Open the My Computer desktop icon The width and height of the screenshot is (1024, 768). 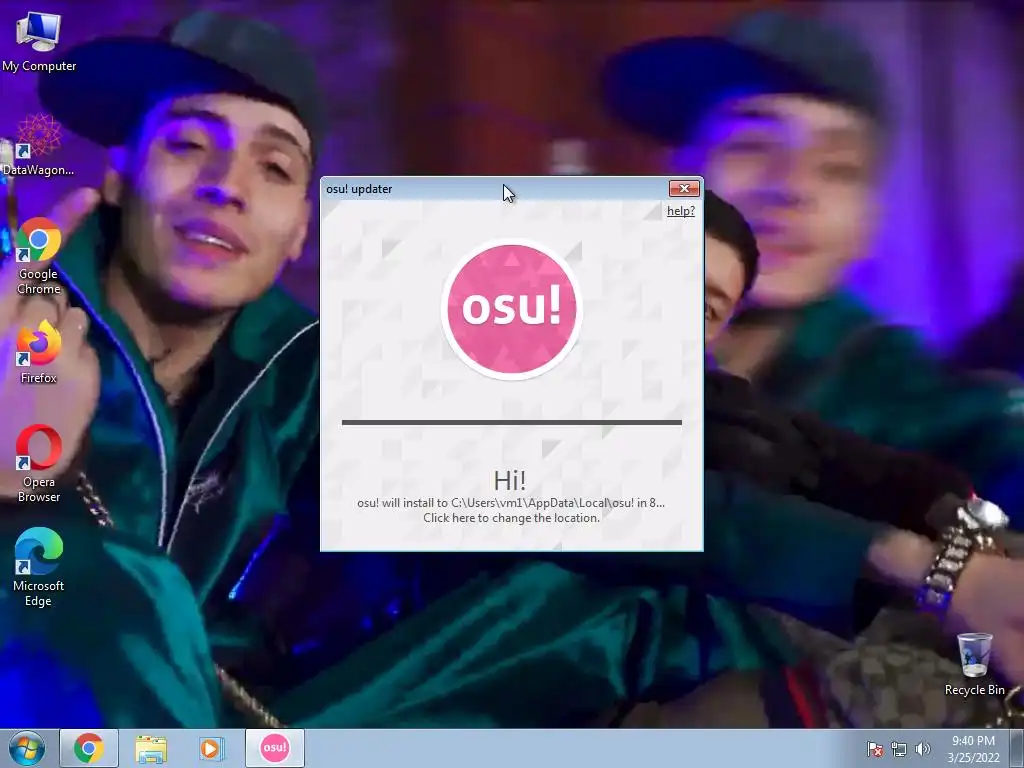coord(39,42)
